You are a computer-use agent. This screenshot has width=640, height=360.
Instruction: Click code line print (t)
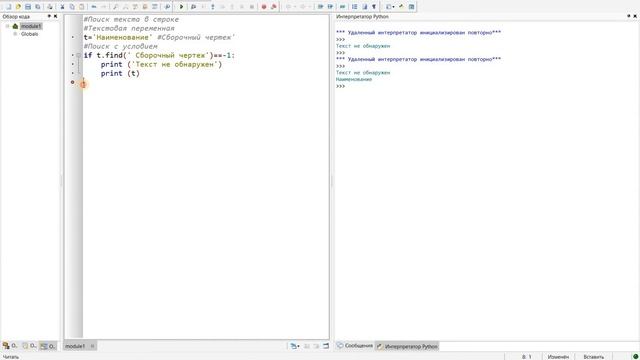[x=120, y=73]
